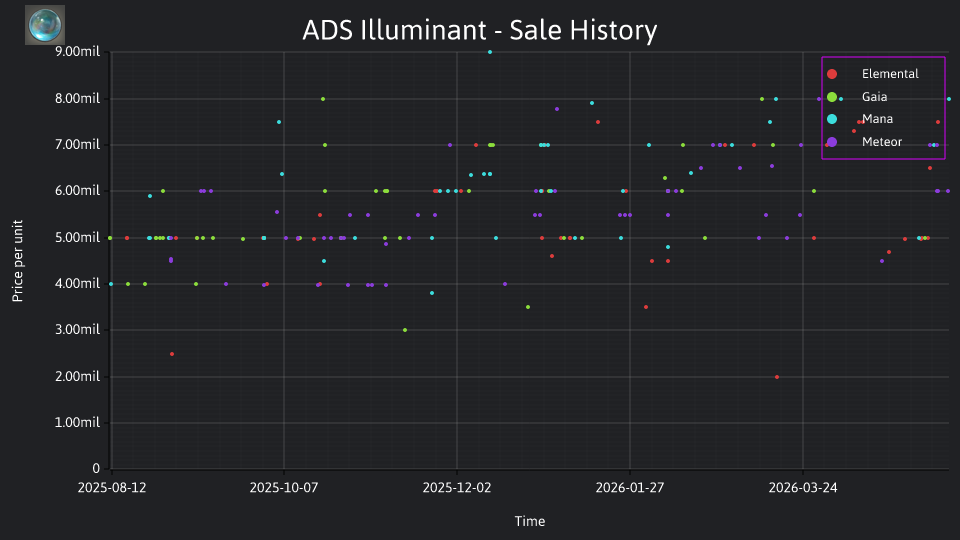Viewport: 960px width, 540px height.
Task: Click the "Price per unit" axis title
Action: (x=18, y=261)
